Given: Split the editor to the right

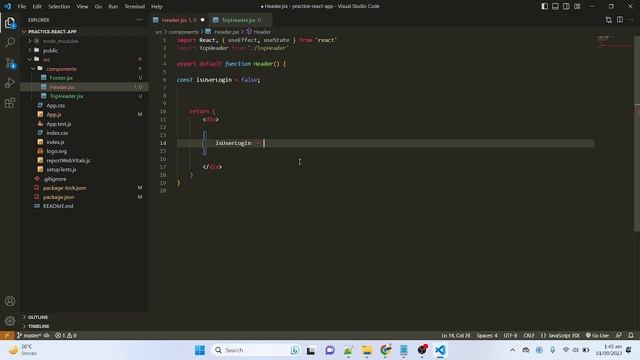Looking at the screenshot, I should click(620, 20).
